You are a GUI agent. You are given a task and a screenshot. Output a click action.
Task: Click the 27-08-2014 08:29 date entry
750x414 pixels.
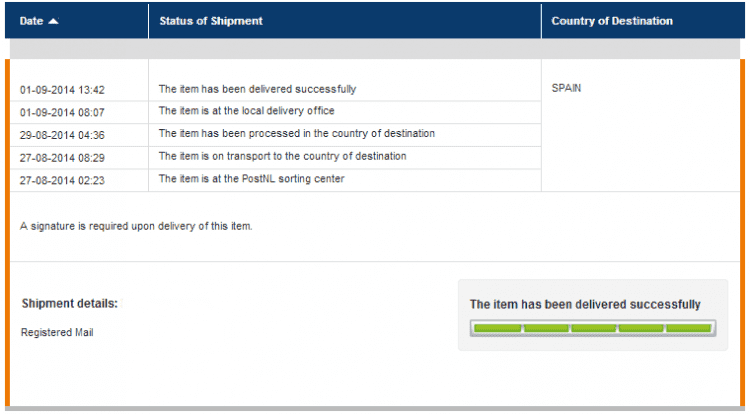(x=62, y=158)
